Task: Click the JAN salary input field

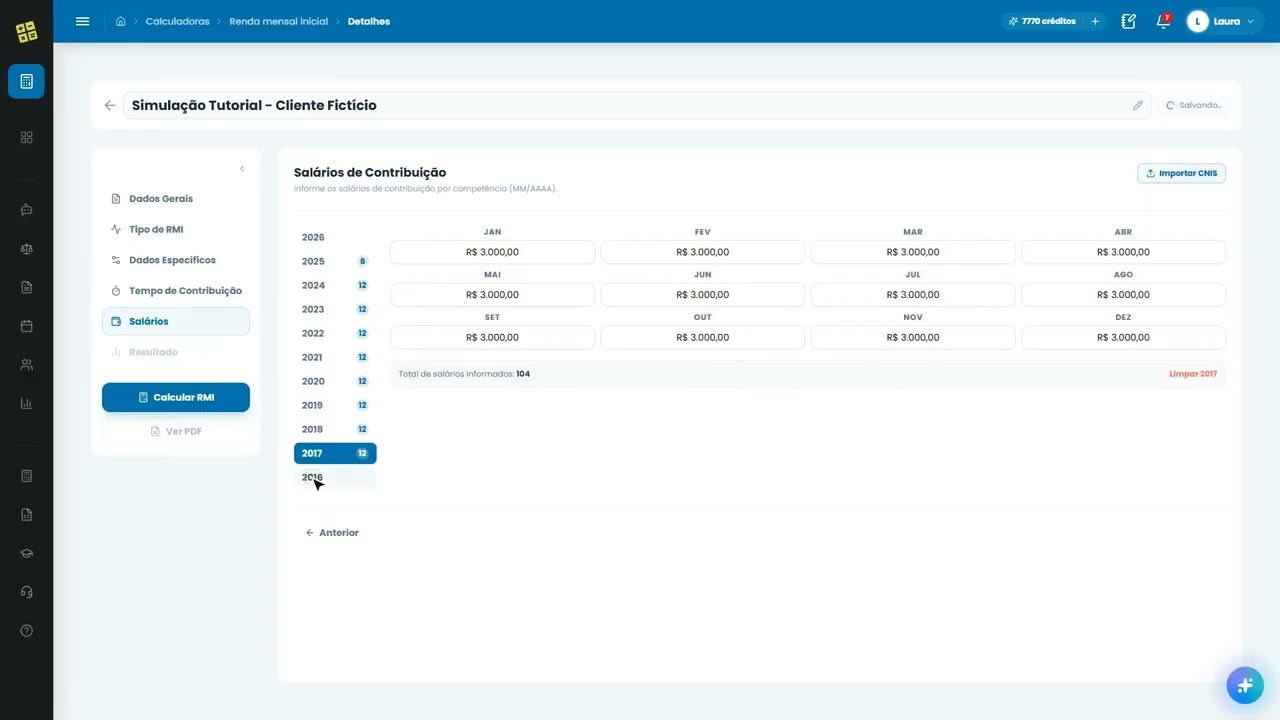Action: (x=492, y=252)
